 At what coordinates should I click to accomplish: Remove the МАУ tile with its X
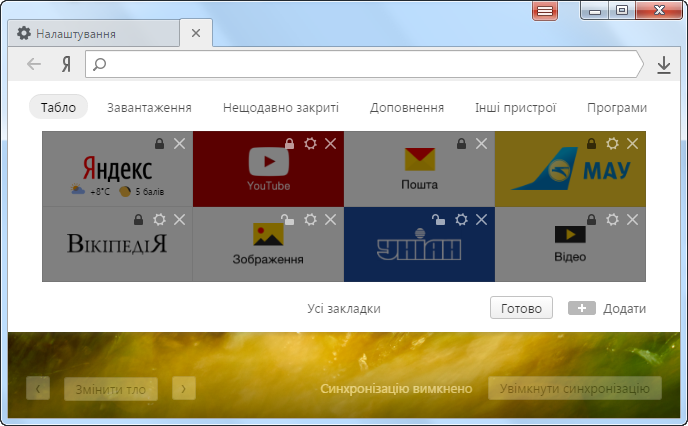(632, 143)
